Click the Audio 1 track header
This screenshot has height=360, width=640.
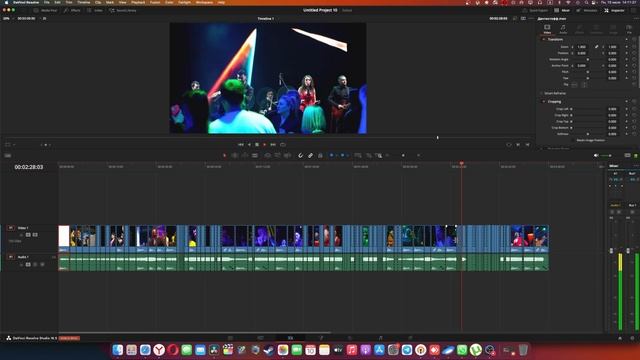pos(29,262)
